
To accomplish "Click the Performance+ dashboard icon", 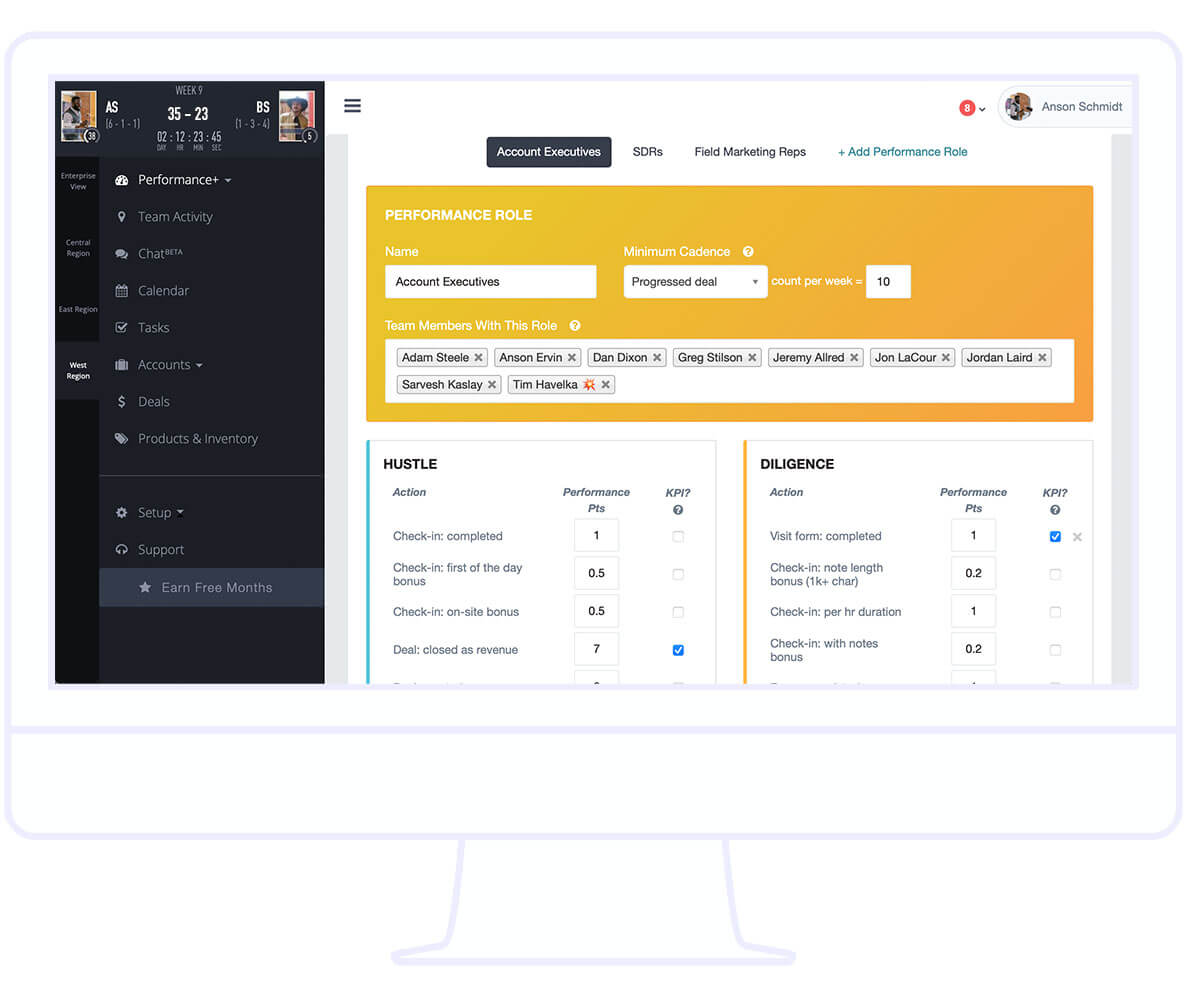I will tap(122, 180).
